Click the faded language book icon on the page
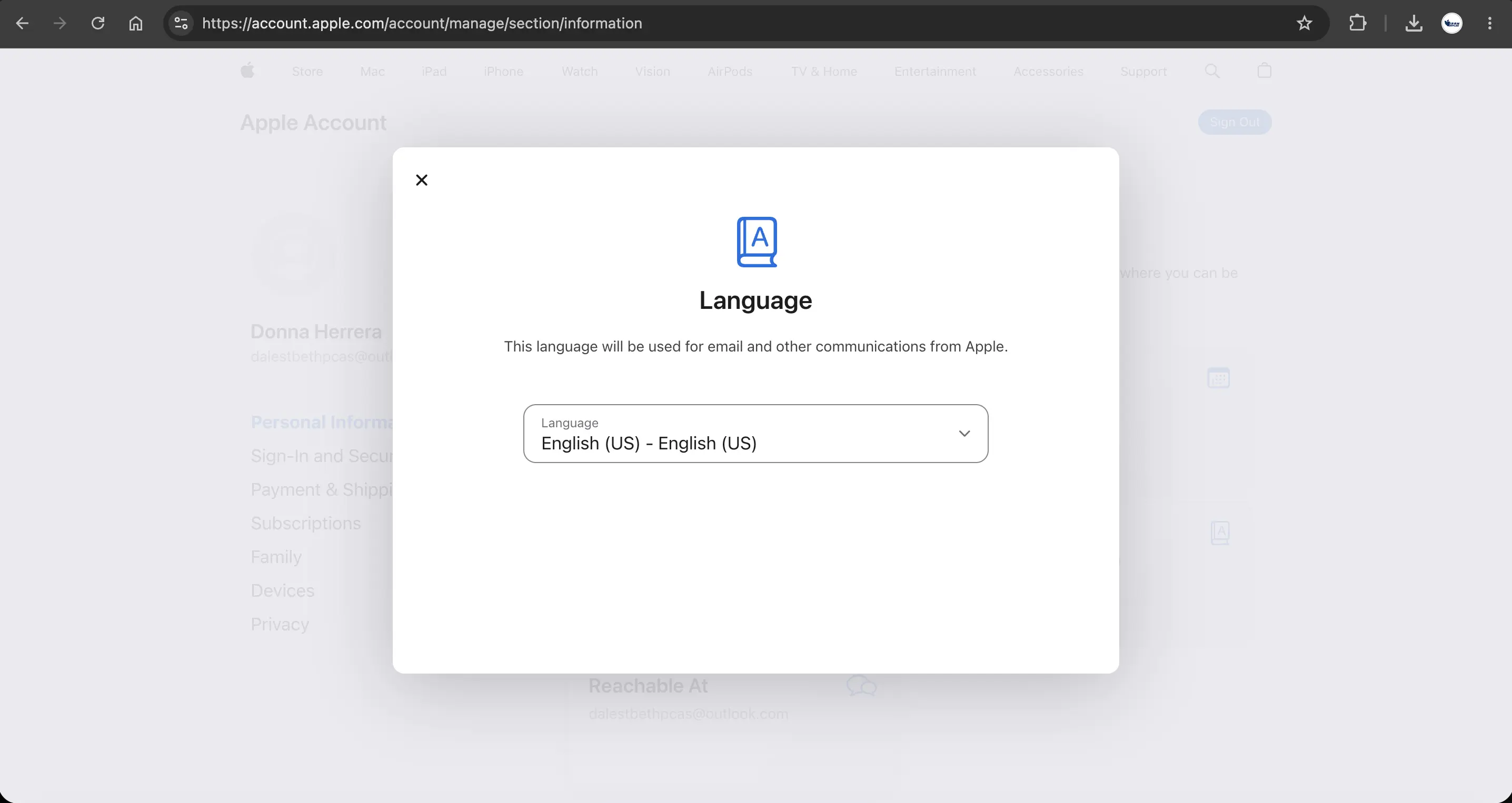Viewport: 1512px width, 803px height. (1220, 533)
